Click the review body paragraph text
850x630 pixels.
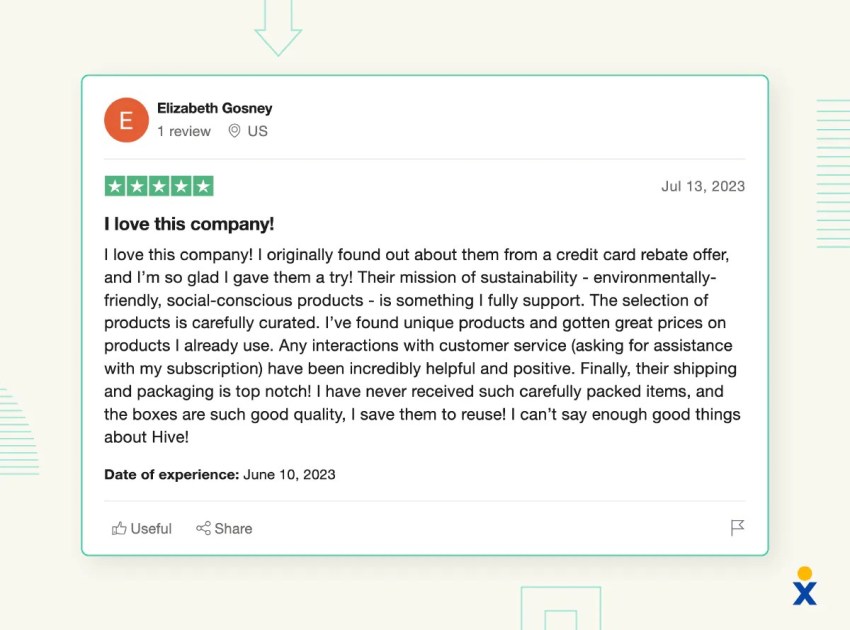pyautogui.click(x=422, y=345)
